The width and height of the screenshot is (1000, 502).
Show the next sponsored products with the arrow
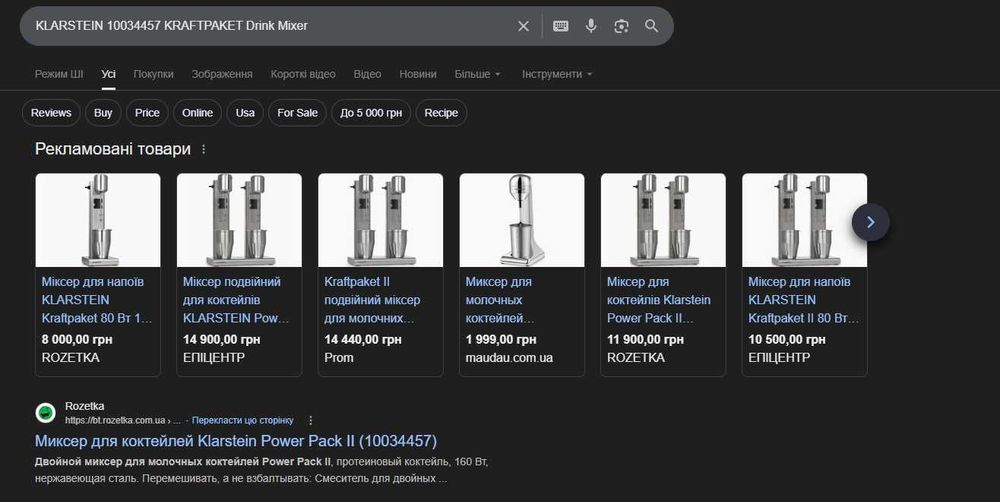[871, 222]
